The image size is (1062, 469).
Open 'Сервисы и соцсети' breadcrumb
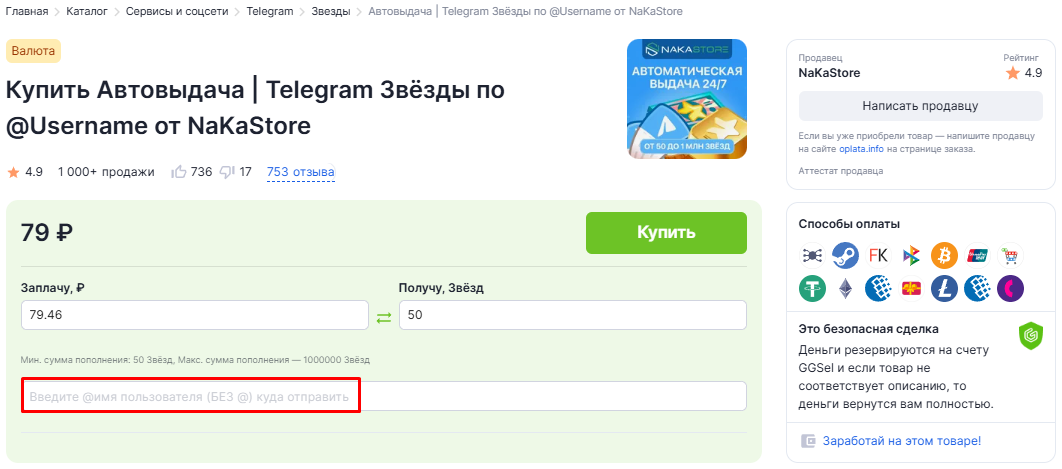(x=177, y=12)
